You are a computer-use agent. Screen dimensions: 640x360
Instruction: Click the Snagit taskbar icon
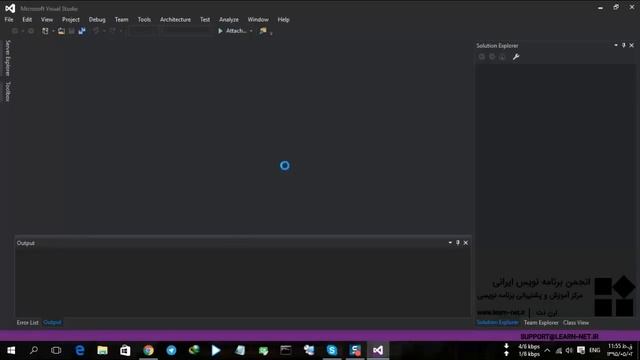[355, 350]
